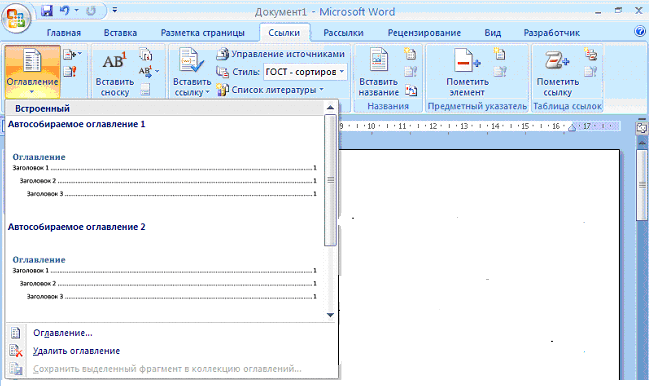Switch to the Вставка tab
This screenshot has height=386, width=653.
[x=120, y=33]
